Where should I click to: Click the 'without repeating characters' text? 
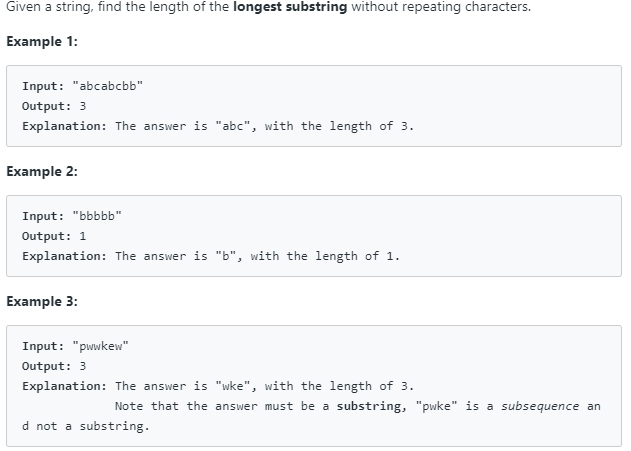[x=441, y=6]
